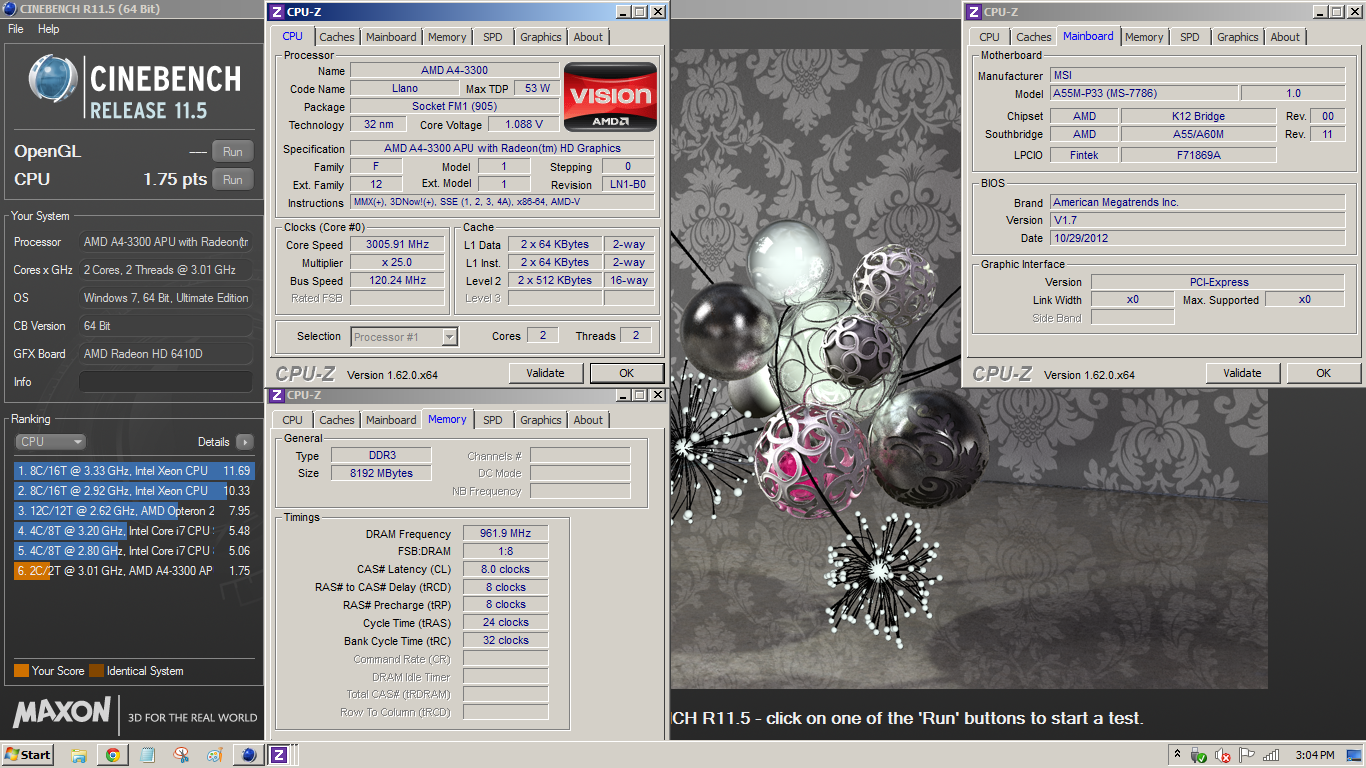
Task: Click the muted volume tray icon
Action: click(1222, 755)
